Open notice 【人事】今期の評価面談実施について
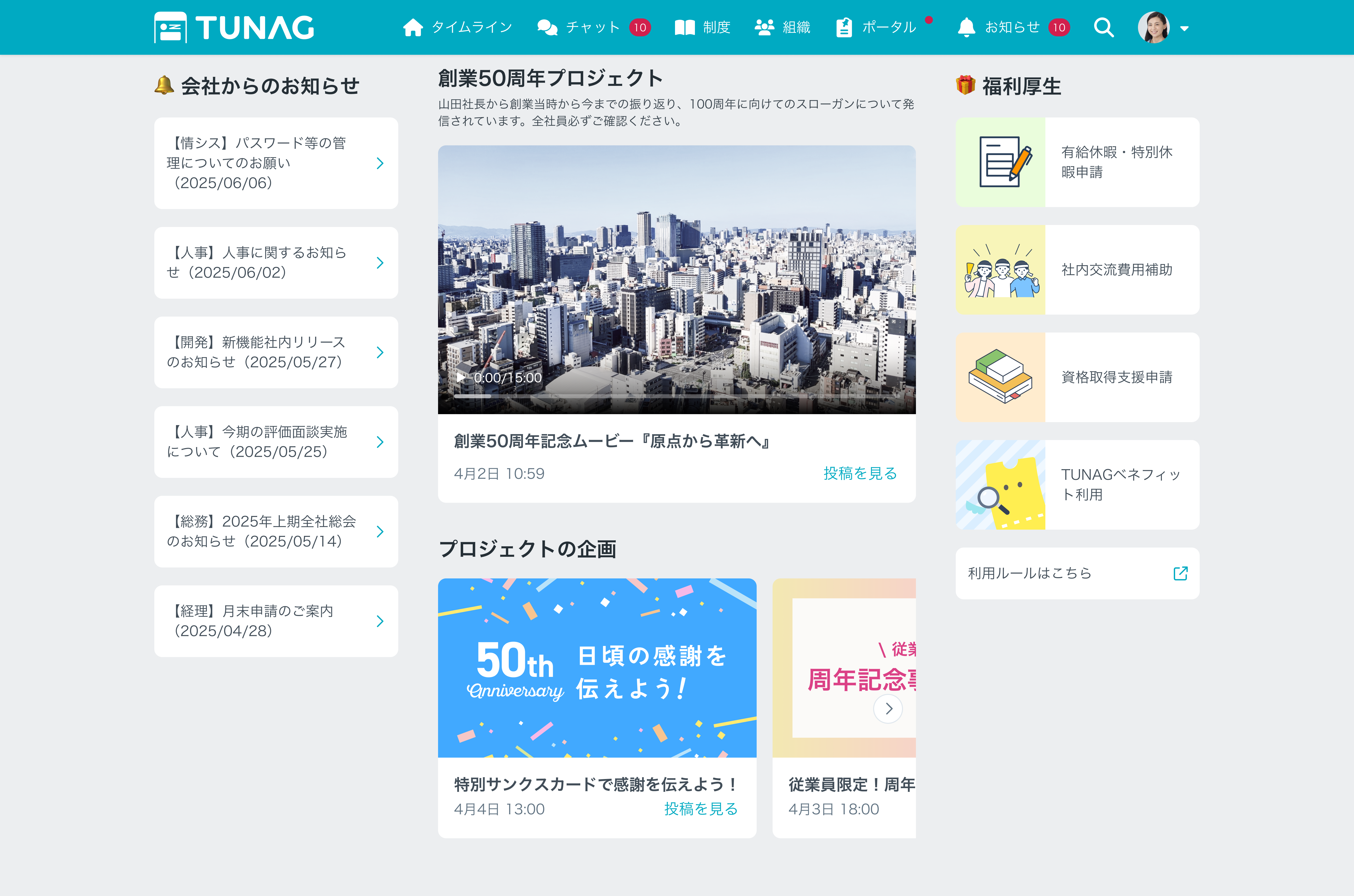Screen dimensions: 1354x896 point(276,442)
